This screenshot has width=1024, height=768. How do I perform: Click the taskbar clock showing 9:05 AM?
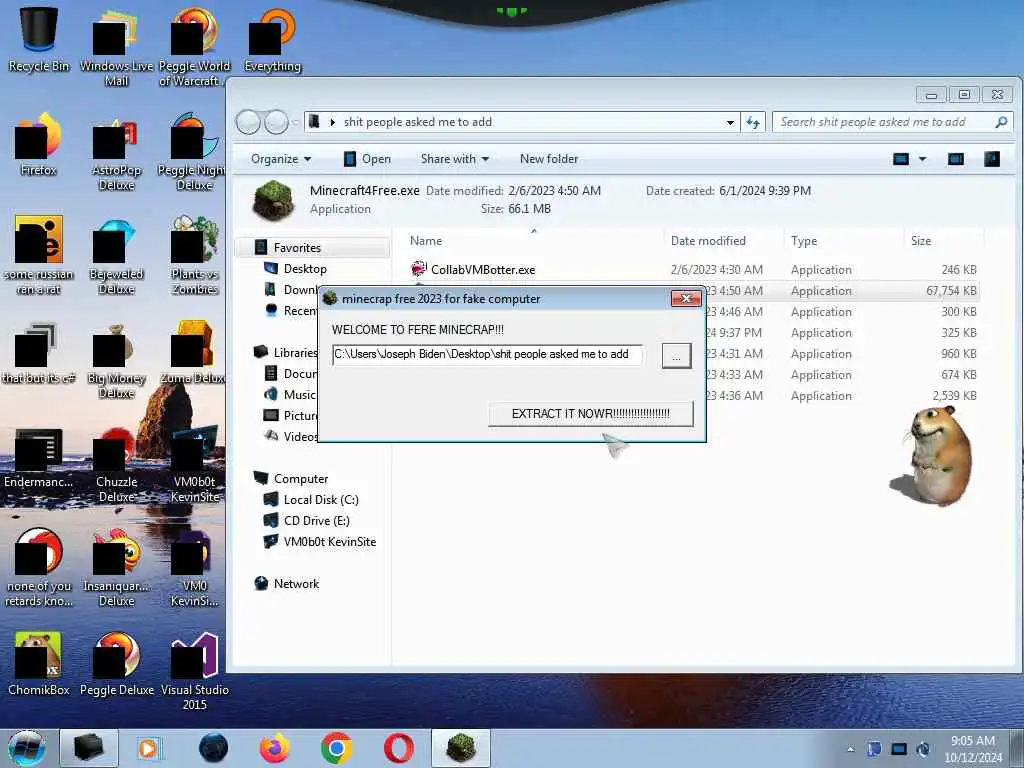[x=972, y=748]
